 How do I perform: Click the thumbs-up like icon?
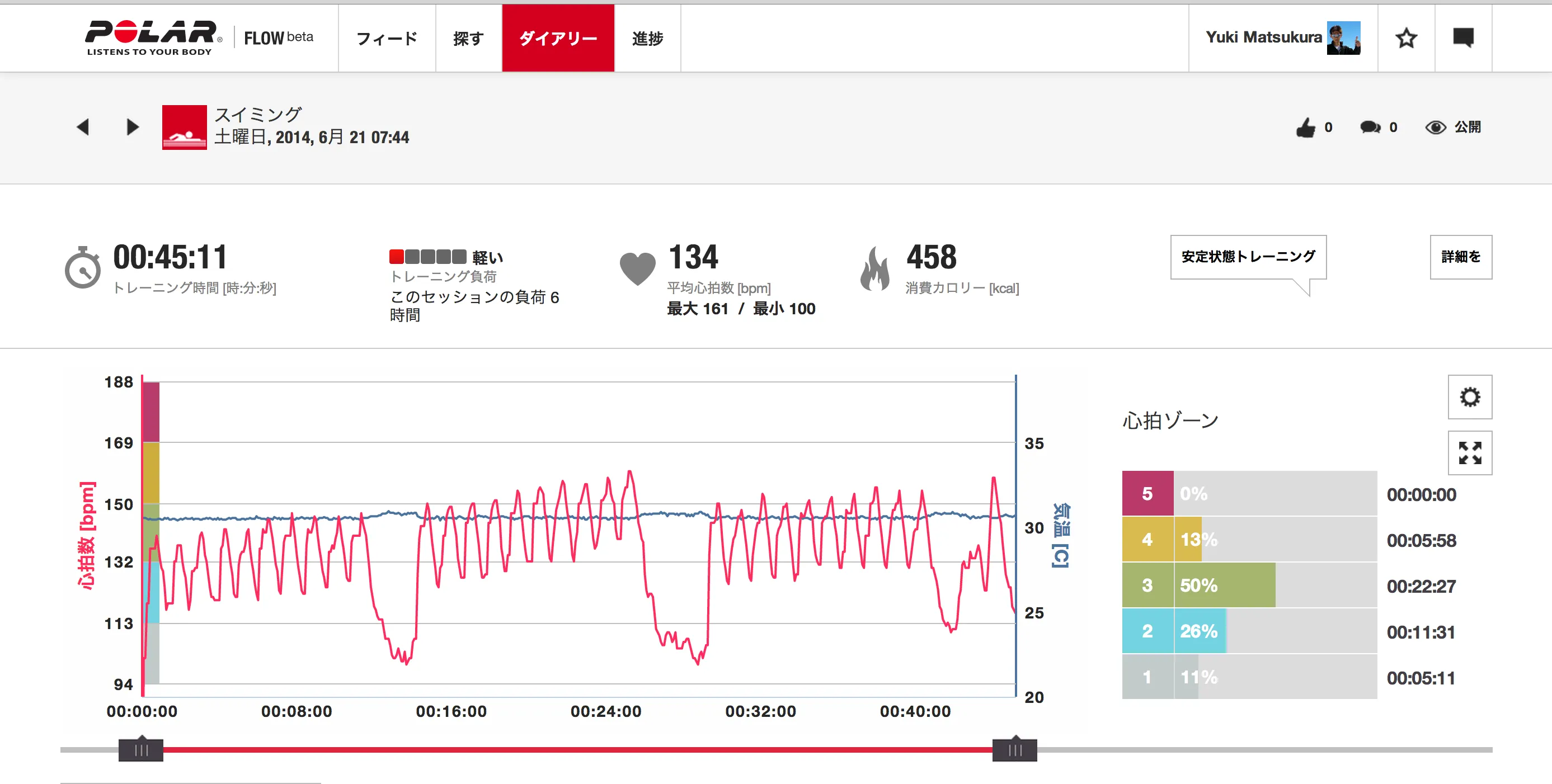click(1306, 127)
